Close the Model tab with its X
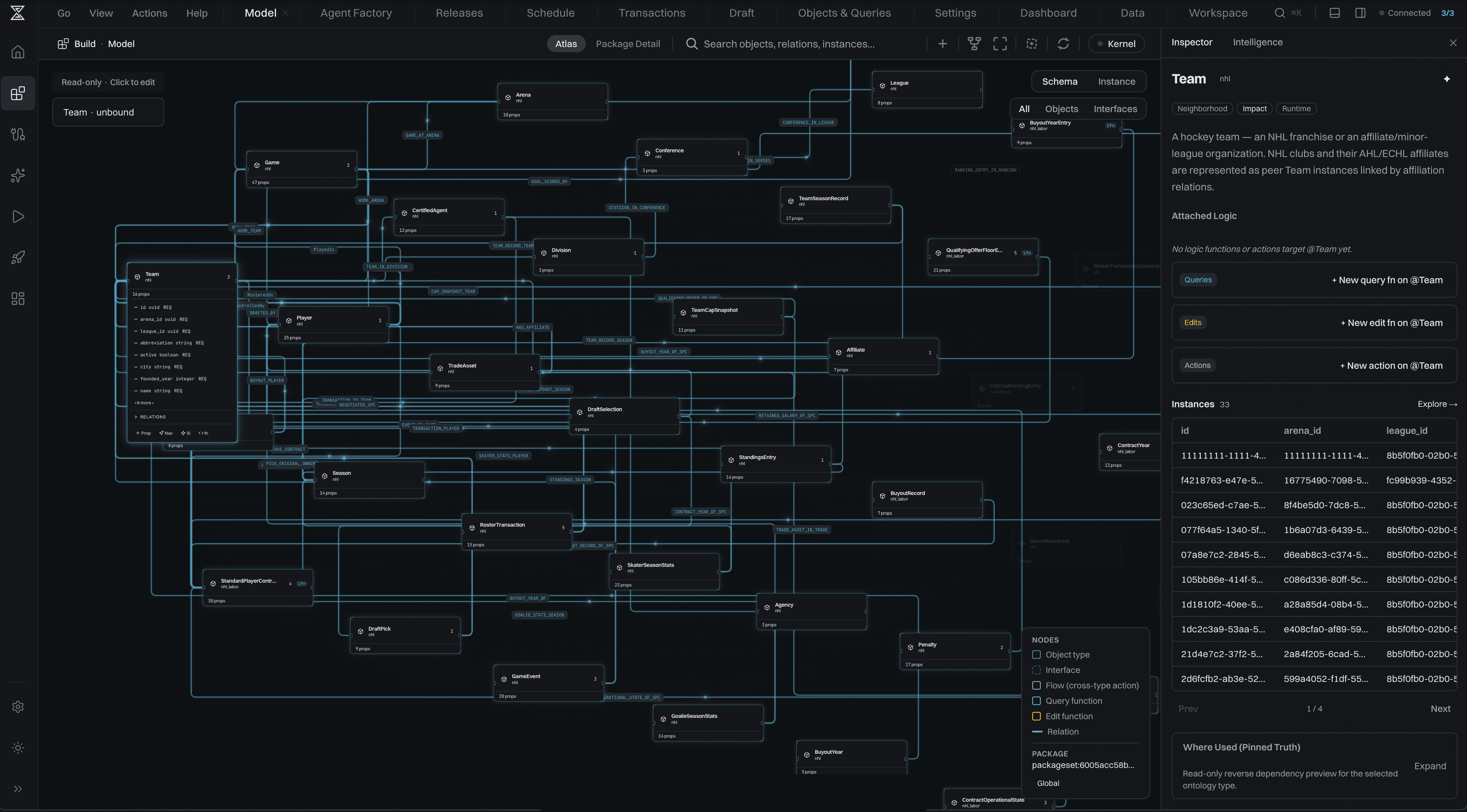The image size is (1467, 812). point(285,12)
